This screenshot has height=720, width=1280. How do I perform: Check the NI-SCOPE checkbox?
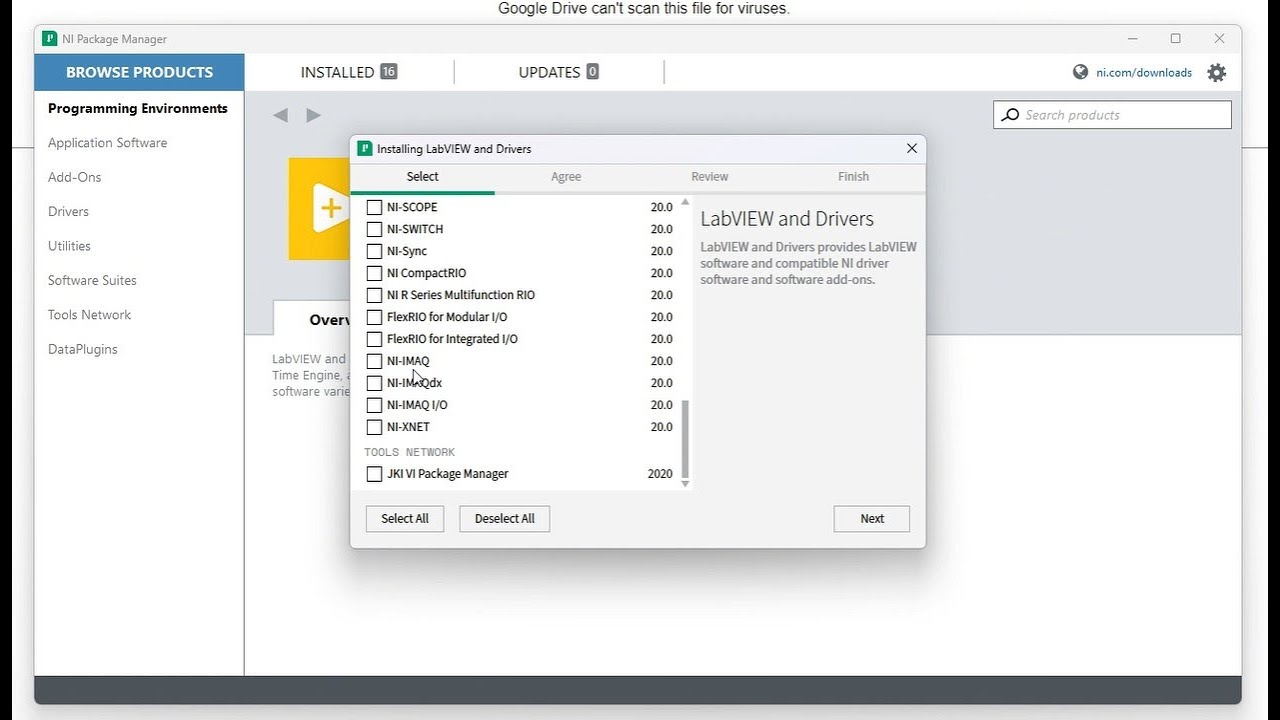374,207
